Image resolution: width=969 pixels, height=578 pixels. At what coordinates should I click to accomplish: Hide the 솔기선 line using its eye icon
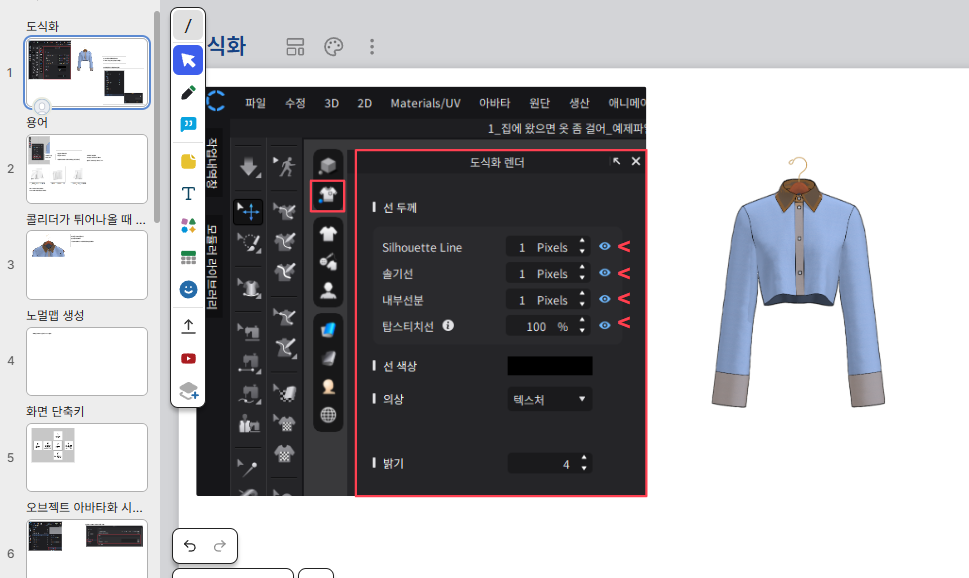point(604,273)
